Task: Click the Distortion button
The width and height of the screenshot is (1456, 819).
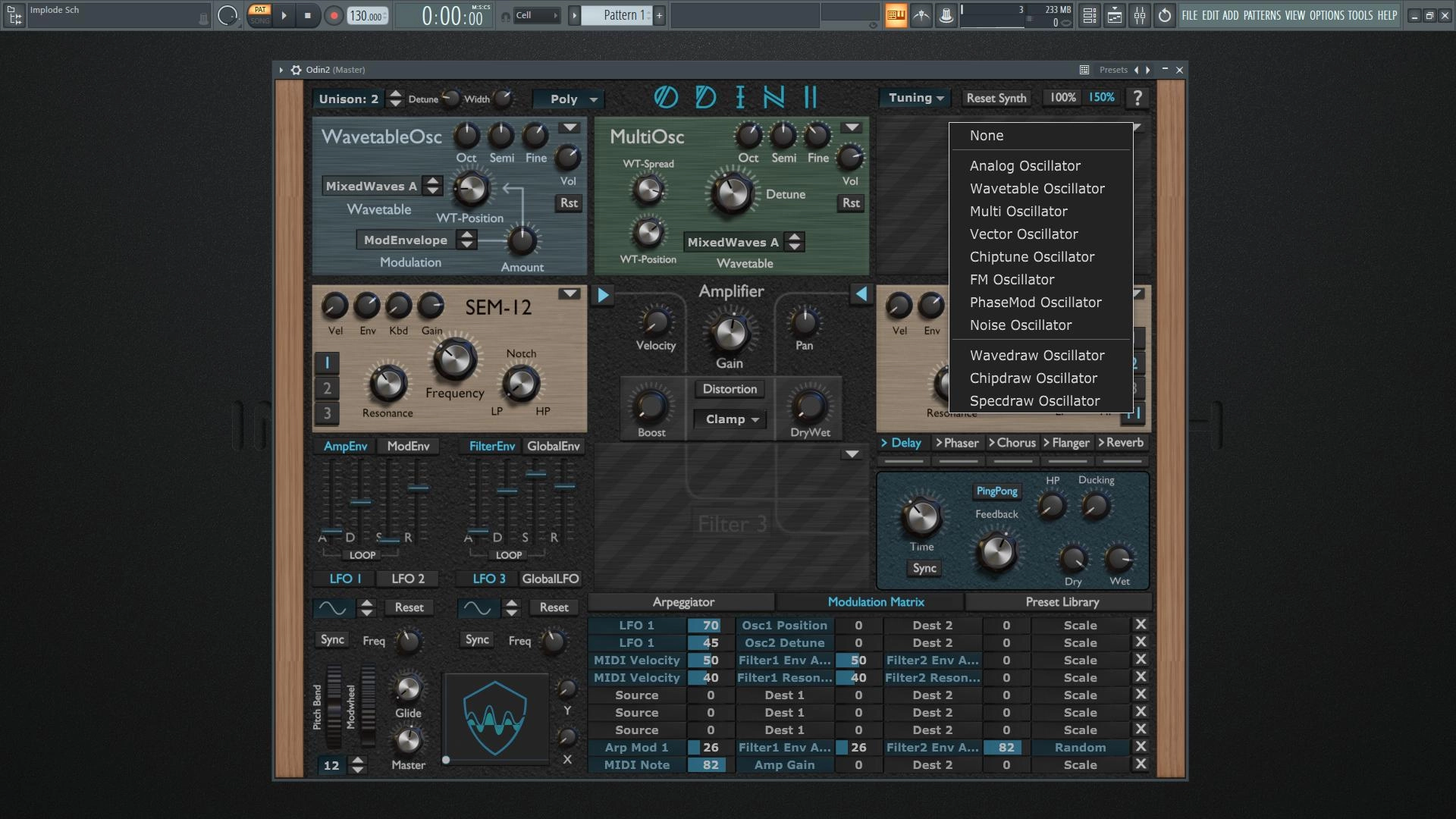Action: pos(730,389)
